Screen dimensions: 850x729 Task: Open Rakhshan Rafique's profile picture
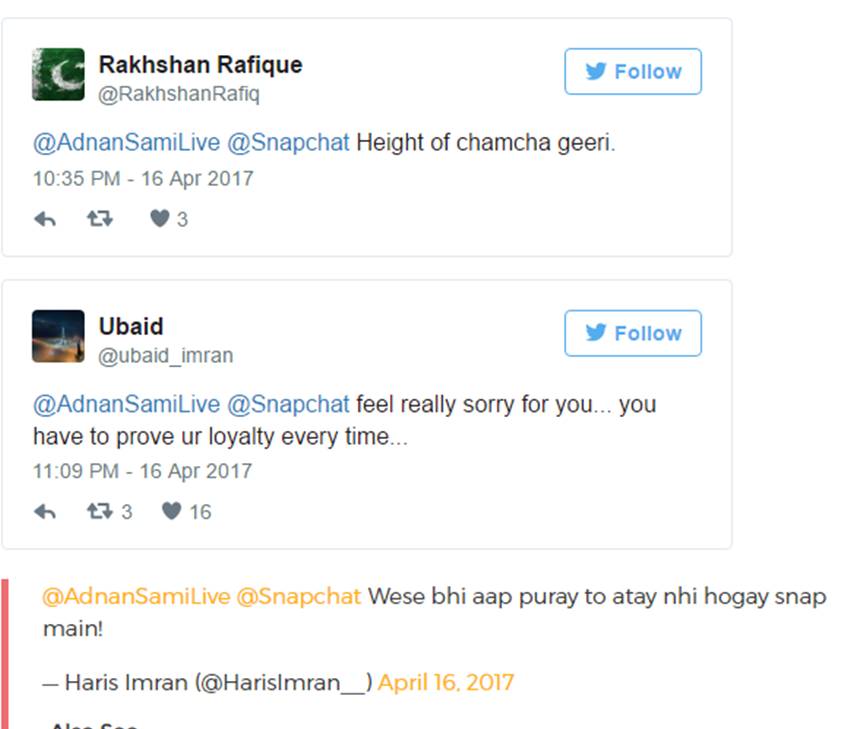pos(58,74)
